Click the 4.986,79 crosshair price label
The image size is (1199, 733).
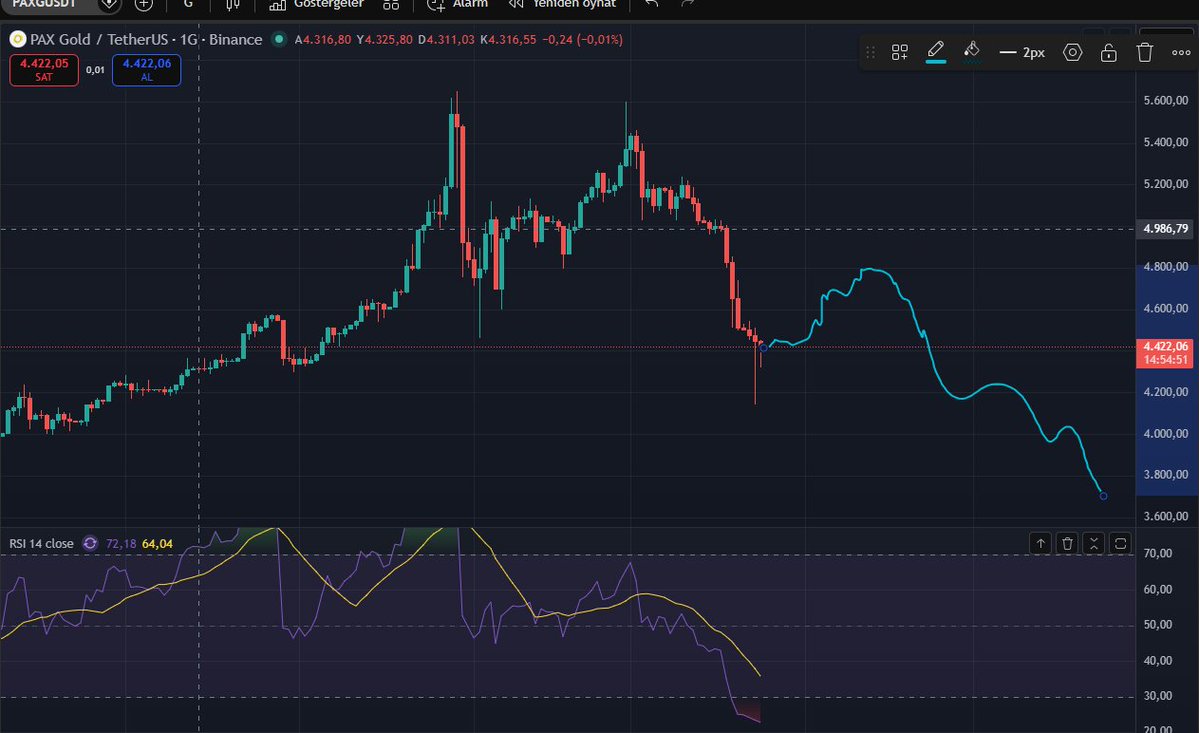click(x=1165, y=229)
